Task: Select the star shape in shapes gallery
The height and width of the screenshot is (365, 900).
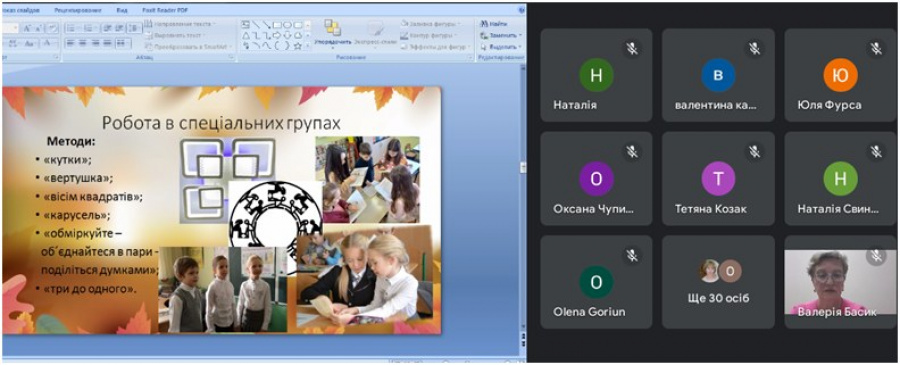Action: pyautogui.click(x=297, y=45)
